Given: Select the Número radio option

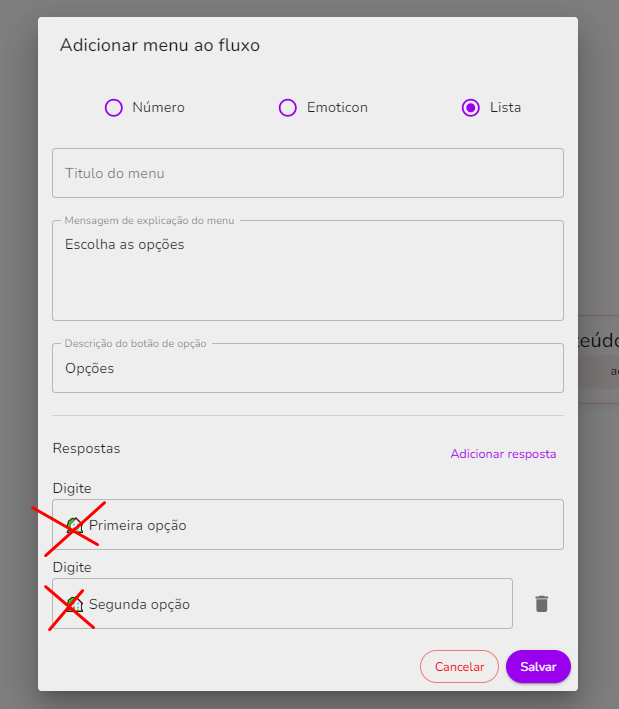Looking at the screenshot, I should 113,108.
